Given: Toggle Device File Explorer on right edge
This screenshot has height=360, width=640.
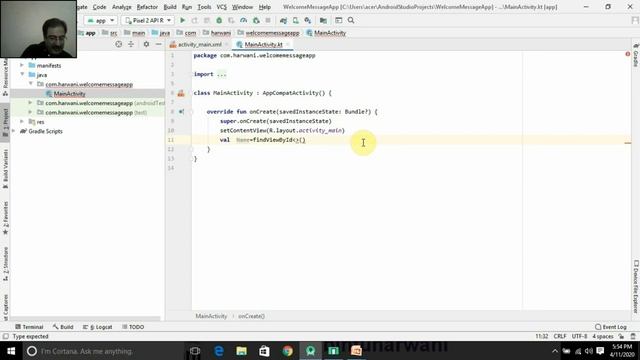Looking at the screenshot, I should click(636, 287).
